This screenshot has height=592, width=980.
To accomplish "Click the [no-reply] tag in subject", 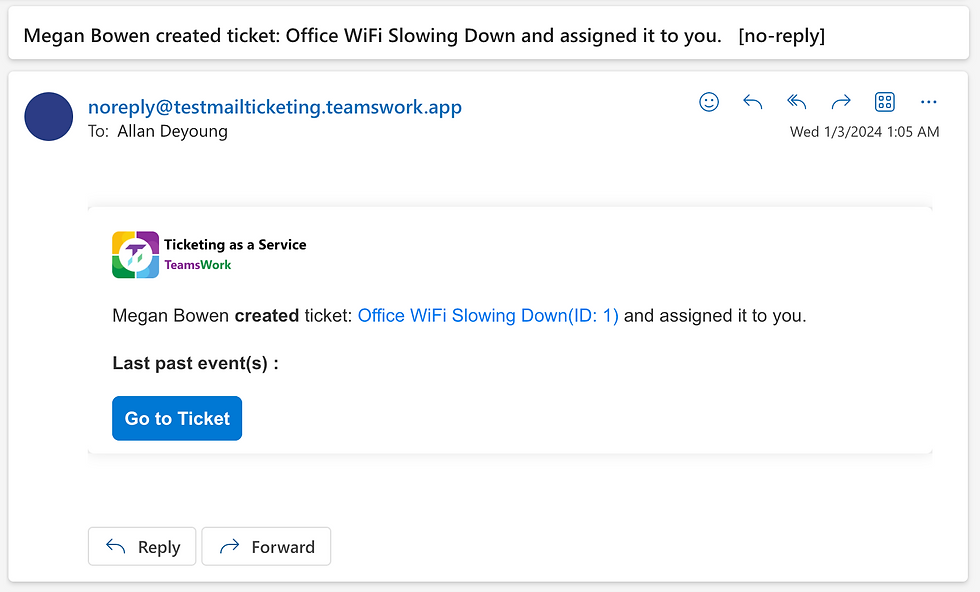I will pos(781,36).
